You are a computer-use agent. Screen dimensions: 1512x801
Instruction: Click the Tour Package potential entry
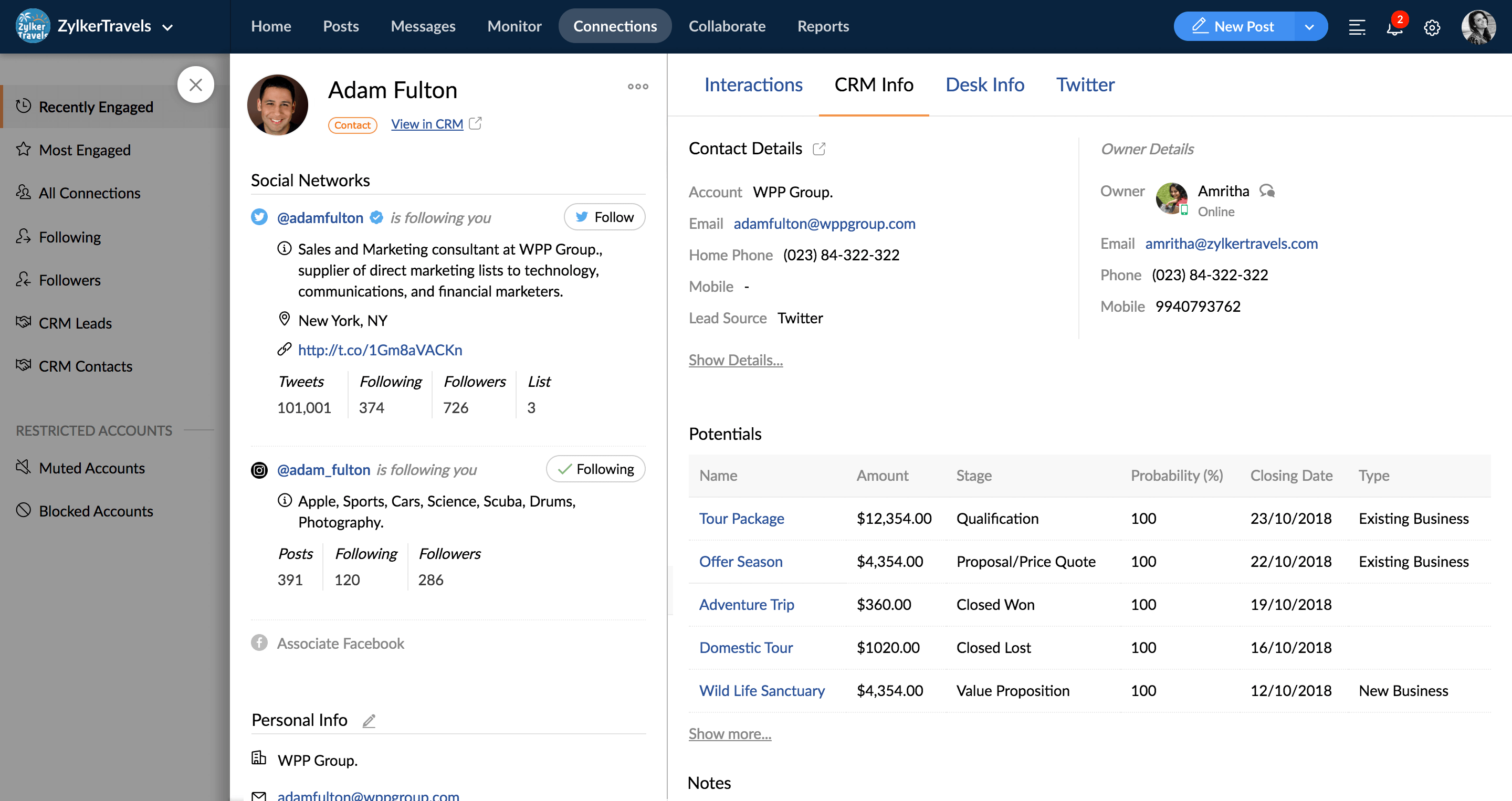tap(742, 518)
